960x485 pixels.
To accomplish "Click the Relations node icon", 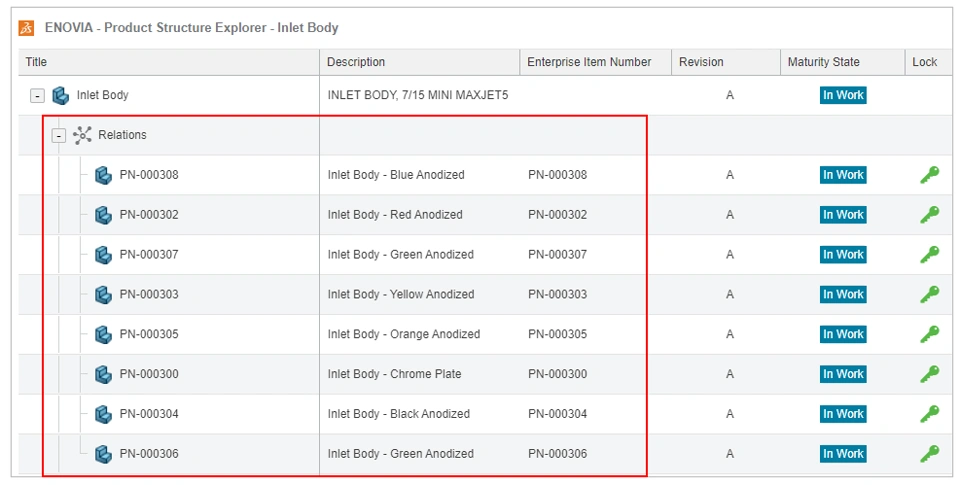I will click(82, 135).
